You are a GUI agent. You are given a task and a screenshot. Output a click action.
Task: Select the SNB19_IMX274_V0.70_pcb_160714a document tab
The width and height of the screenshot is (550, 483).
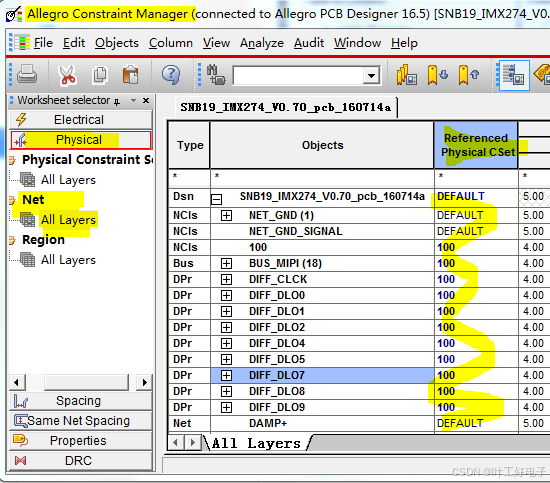tap(286, 107)
